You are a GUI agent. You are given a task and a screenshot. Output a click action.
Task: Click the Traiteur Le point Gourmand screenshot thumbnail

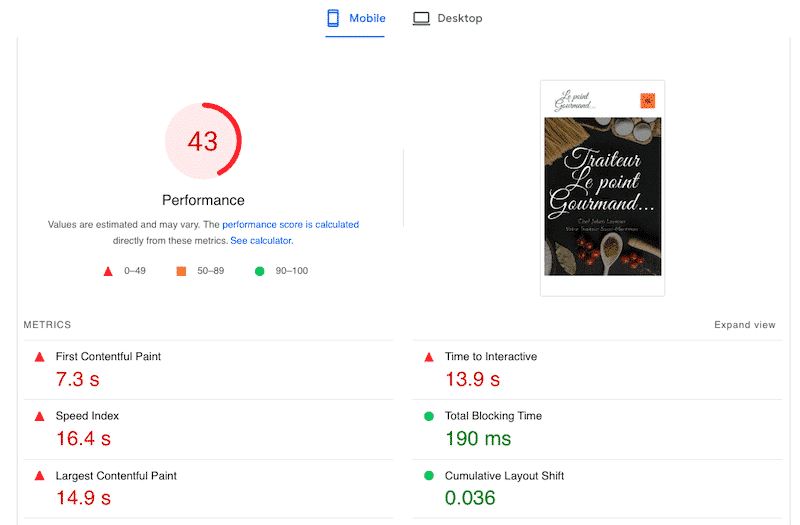tap(602, 187)
